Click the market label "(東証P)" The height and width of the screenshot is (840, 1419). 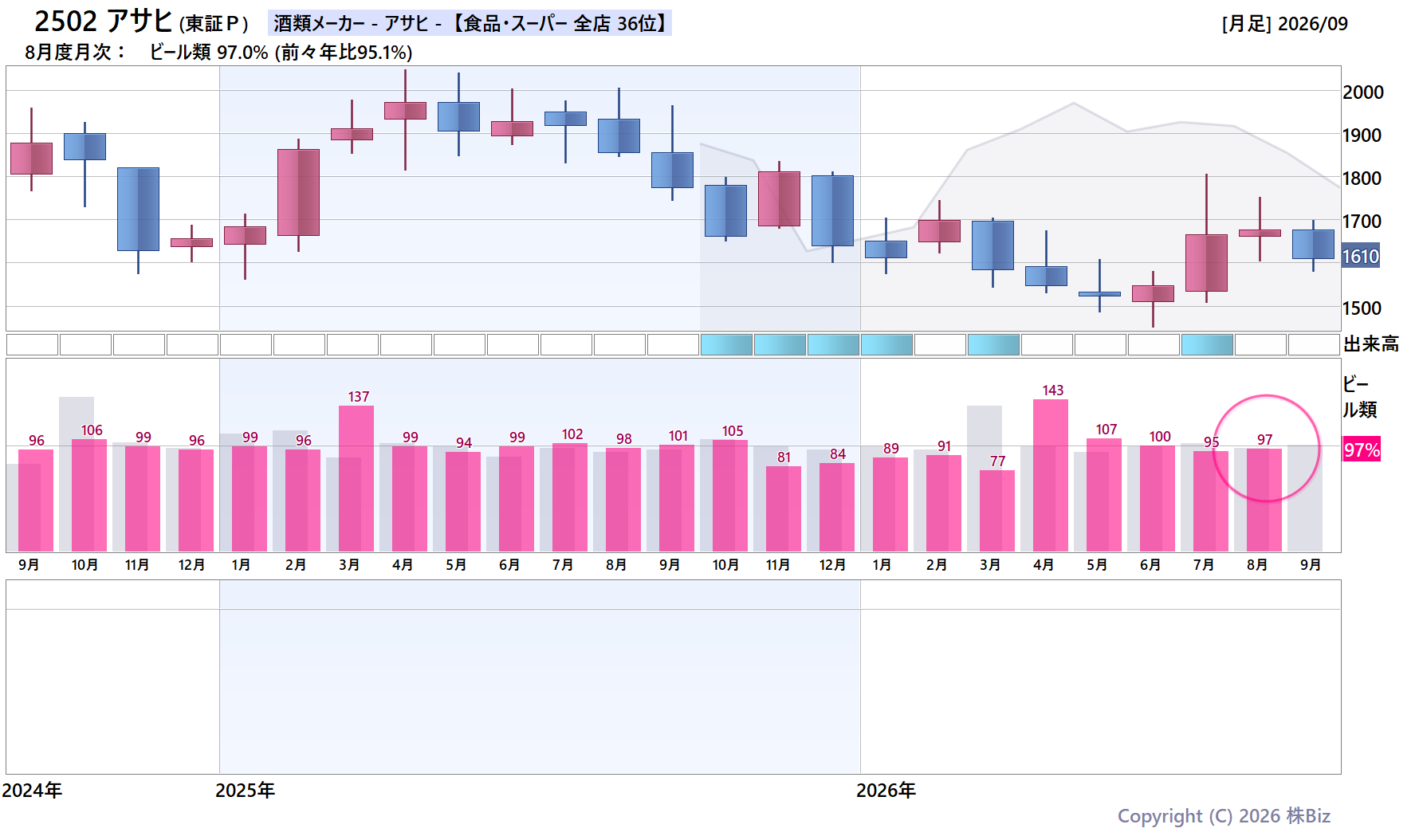[x=214, y=24]
